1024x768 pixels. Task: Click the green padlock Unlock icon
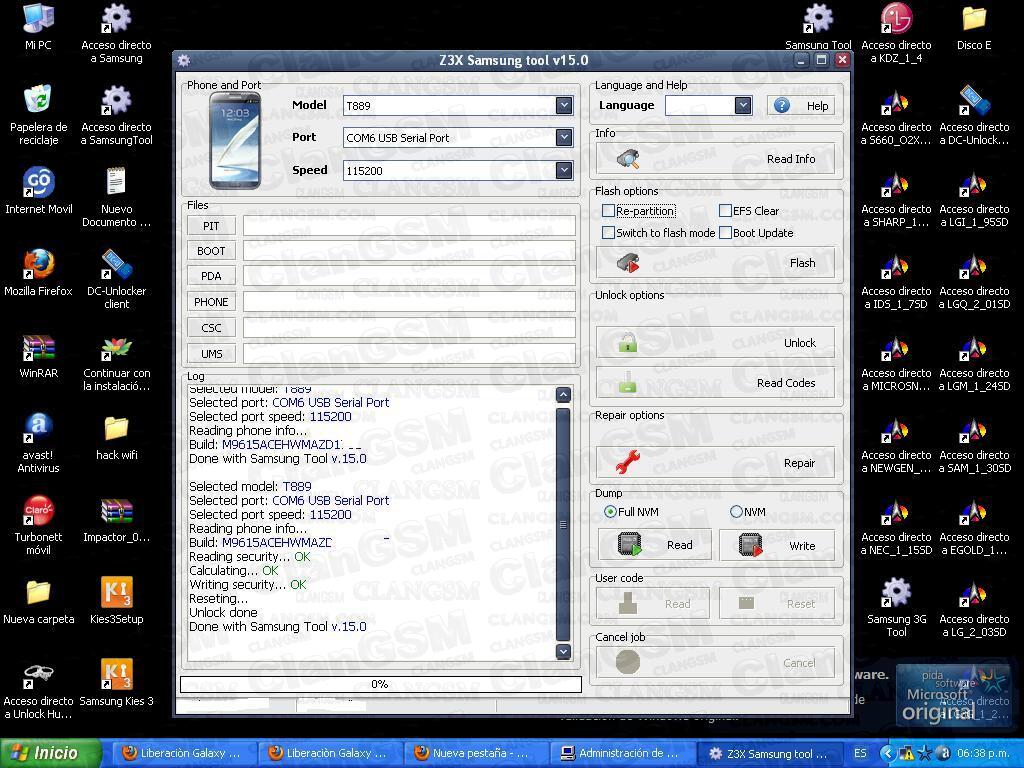(x=628, y=342)
